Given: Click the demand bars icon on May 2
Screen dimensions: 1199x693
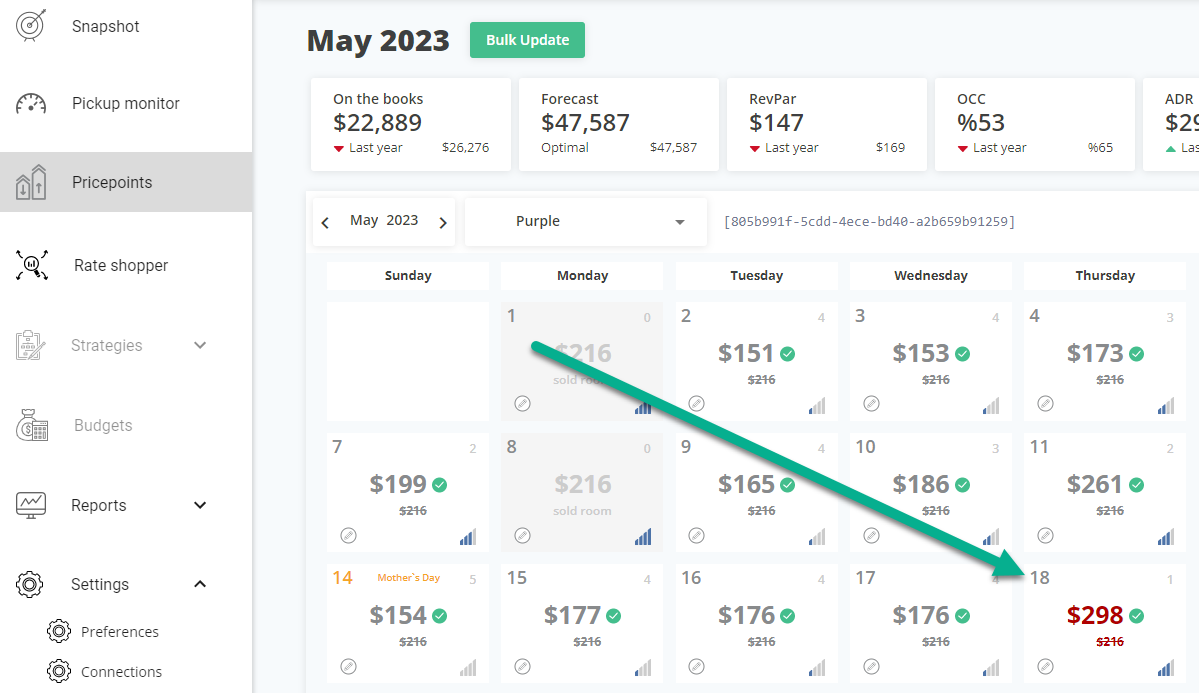Looking at the screenshot, I should click(817, 405).
